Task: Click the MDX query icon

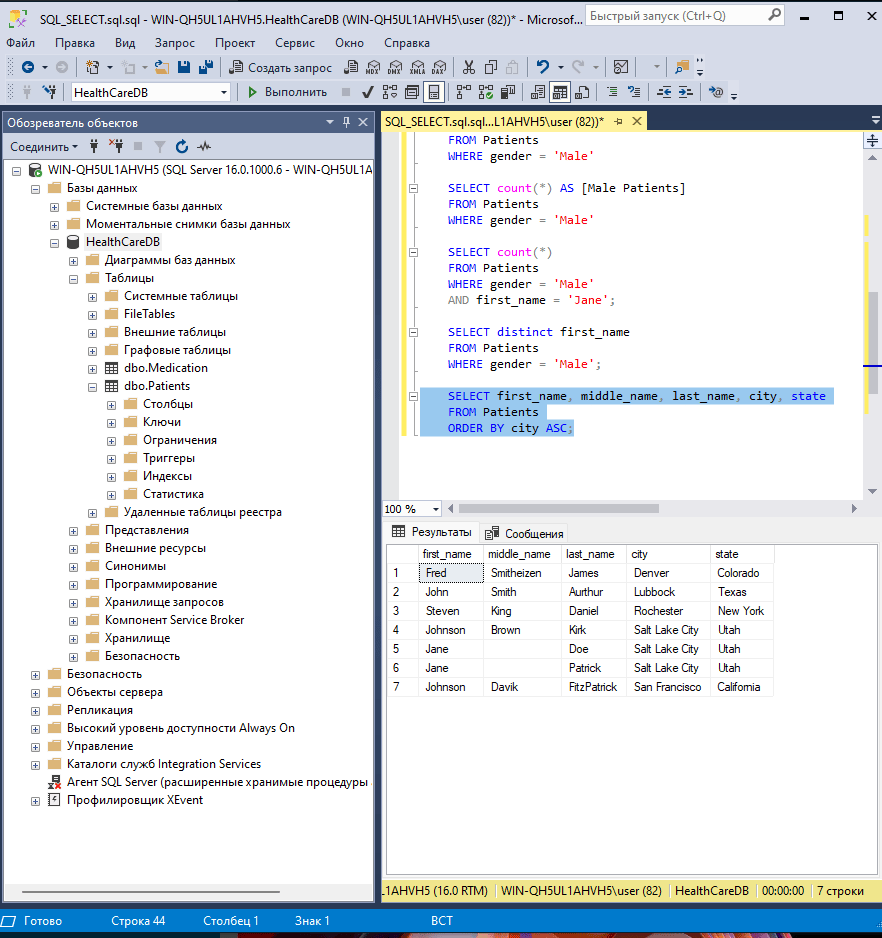Action: pos(373,67)
